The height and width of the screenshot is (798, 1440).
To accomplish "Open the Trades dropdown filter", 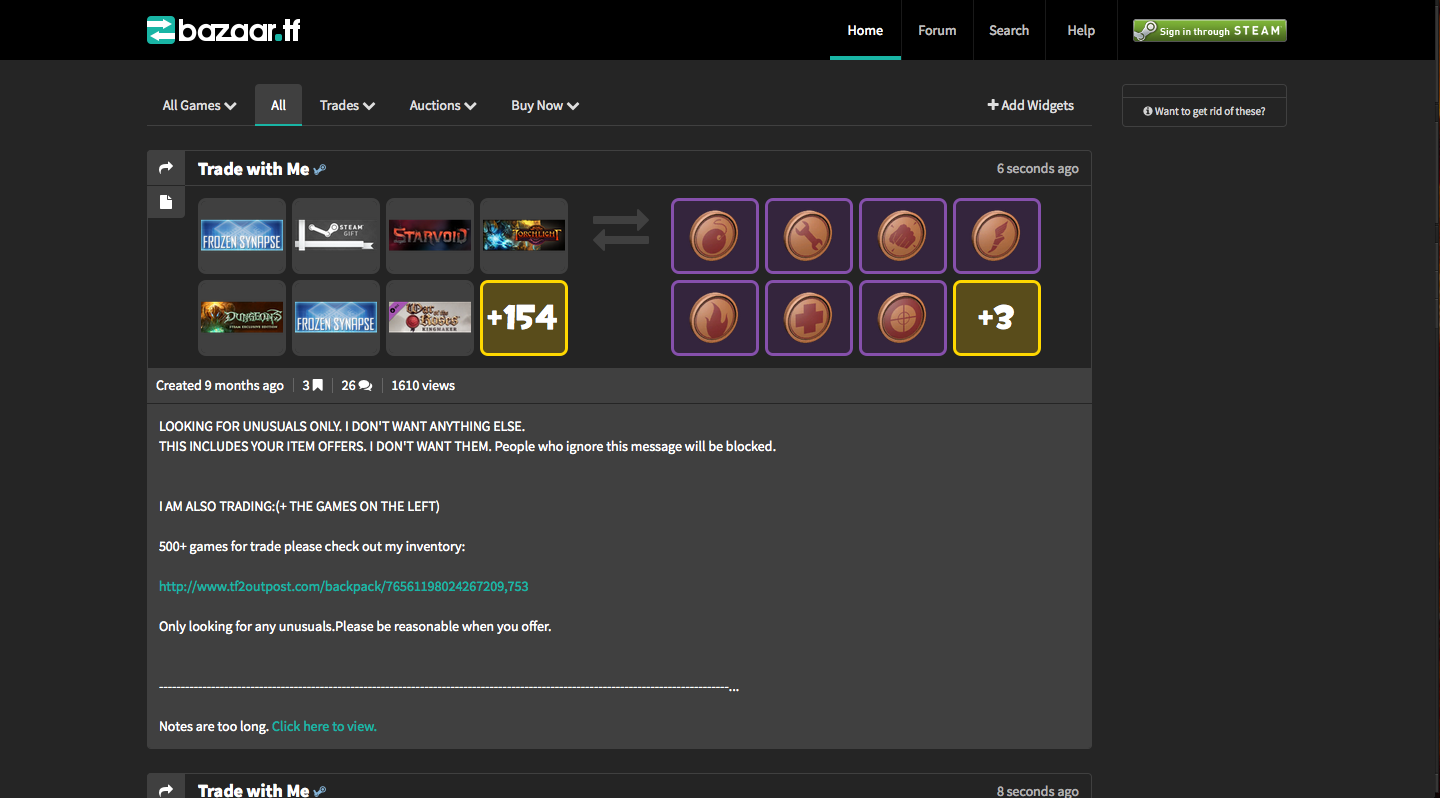I will click(x=347, y=105).
